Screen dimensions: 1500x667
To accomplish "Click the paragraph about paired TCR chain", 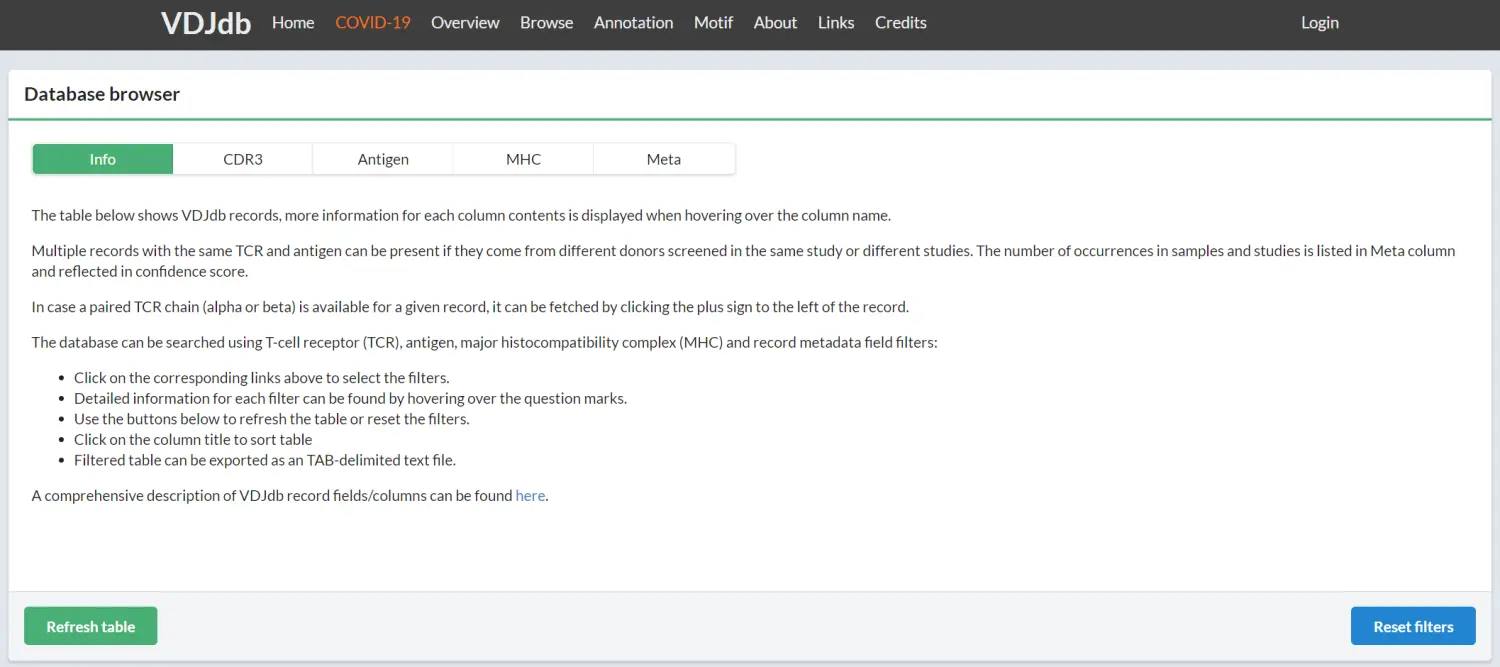I will coord(470,307).
